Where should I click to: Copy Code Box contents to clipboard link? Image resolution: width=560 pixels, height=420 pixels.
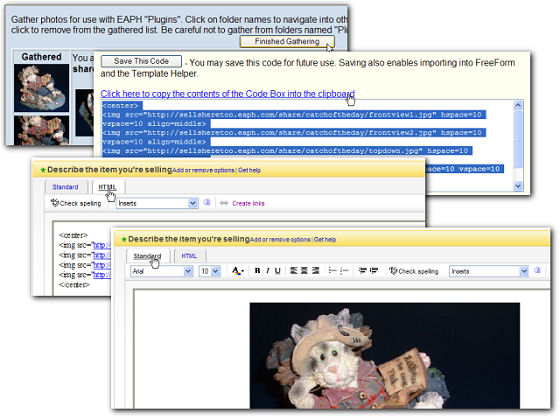click(x=228, y=94)
